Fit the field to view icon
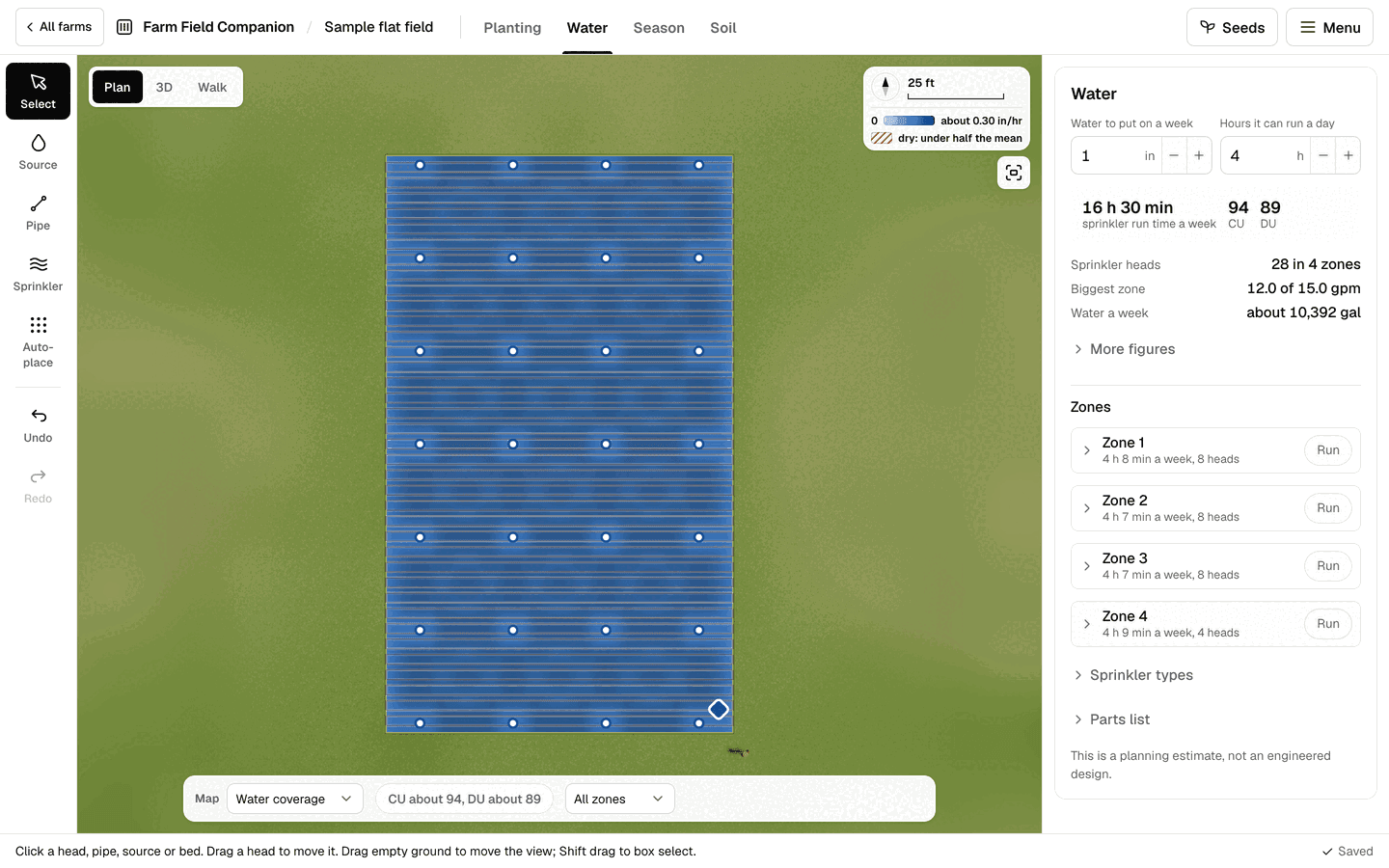Image resolution: width=1389 pixels, height=868 pixels. tap(1014, 173)
